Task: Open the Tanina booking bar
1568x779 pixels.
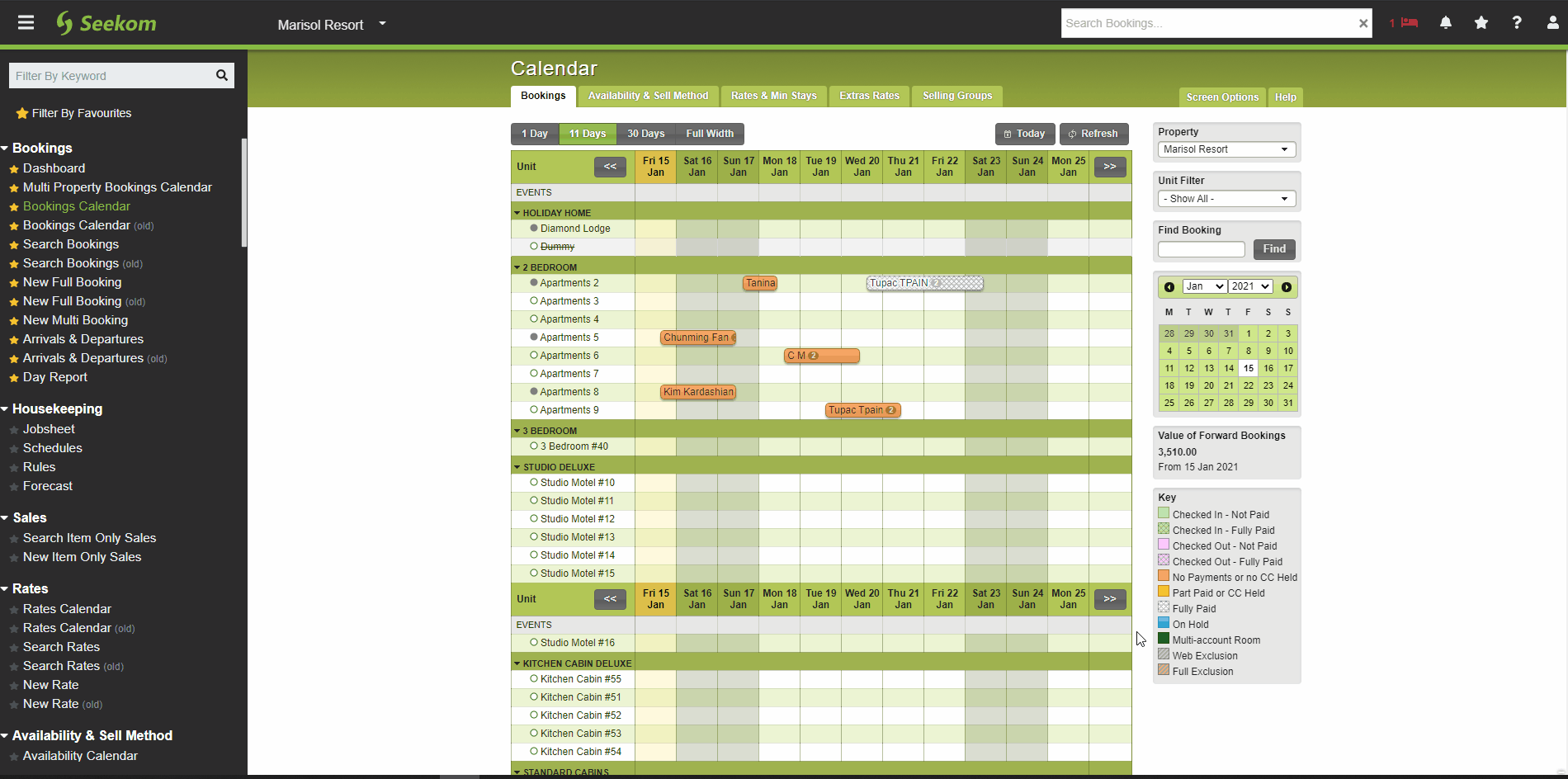Action: (x=760, y=283)
